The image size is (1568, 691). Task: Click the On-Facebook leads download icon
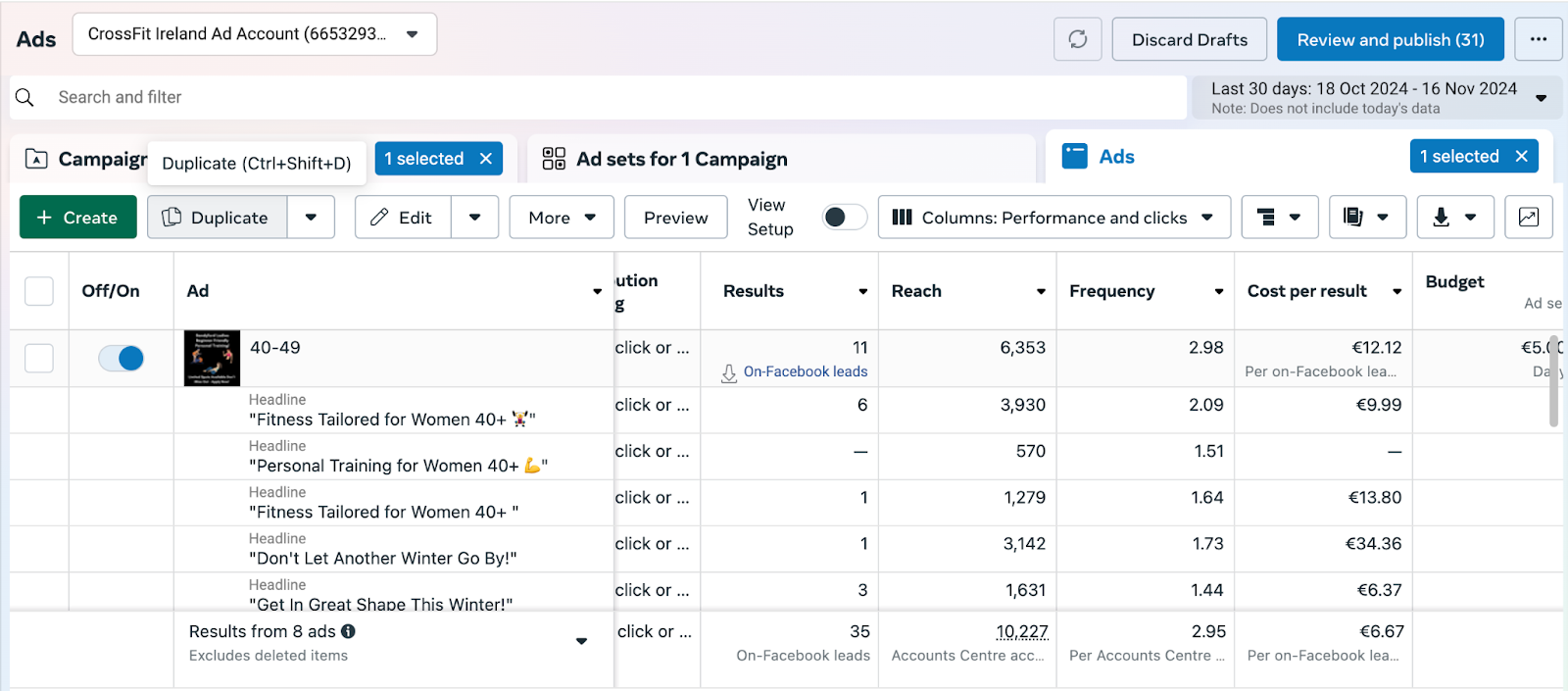[x=729, y=372]
